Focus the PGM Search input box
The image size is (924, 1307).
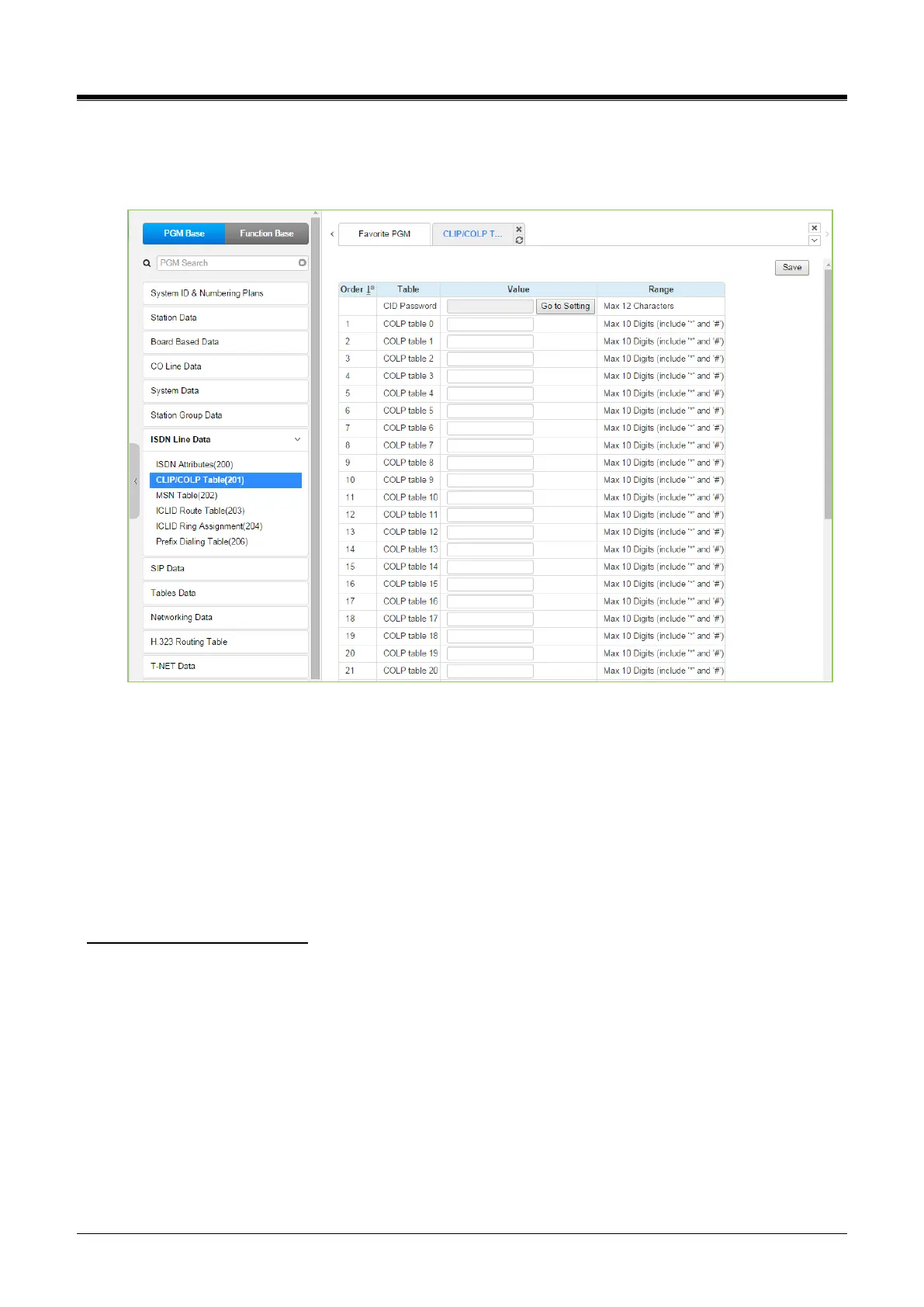pyautogui.click(x=232, y=263)
